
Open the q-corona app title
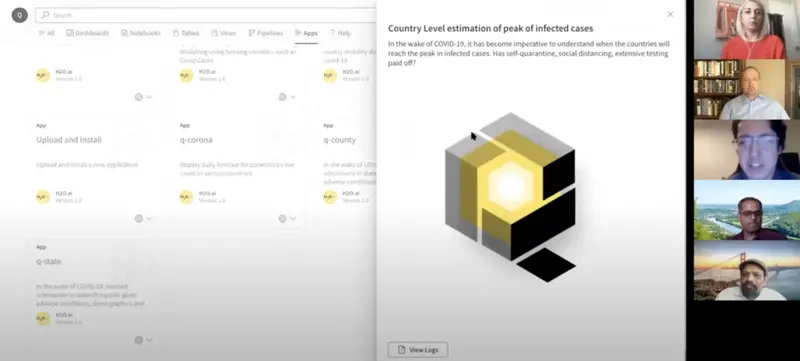coord(196,140)
